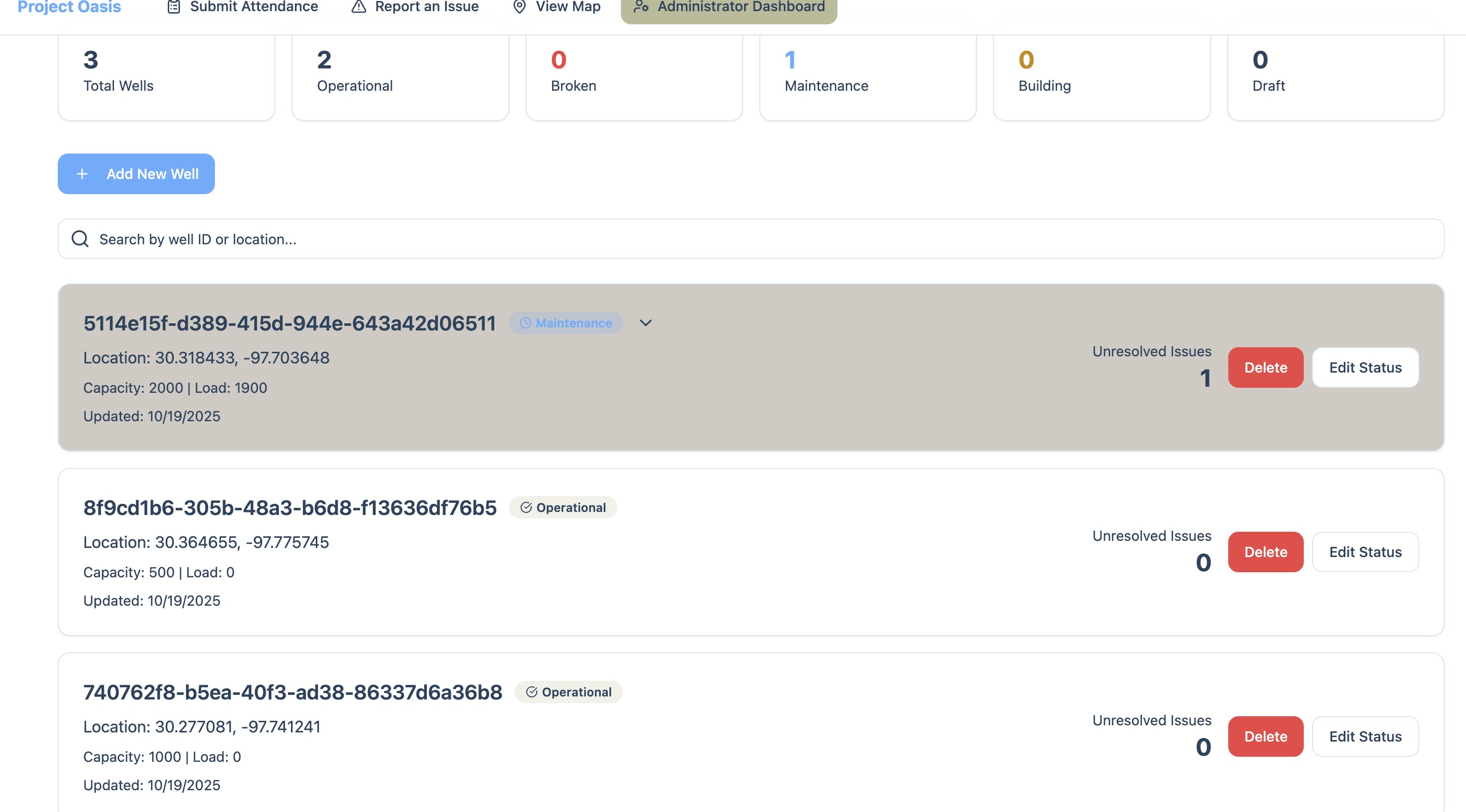The width and height of the screenshot is (1466, 812).
Task: Click the magnifying glass search icon
Action: (80, 239)
